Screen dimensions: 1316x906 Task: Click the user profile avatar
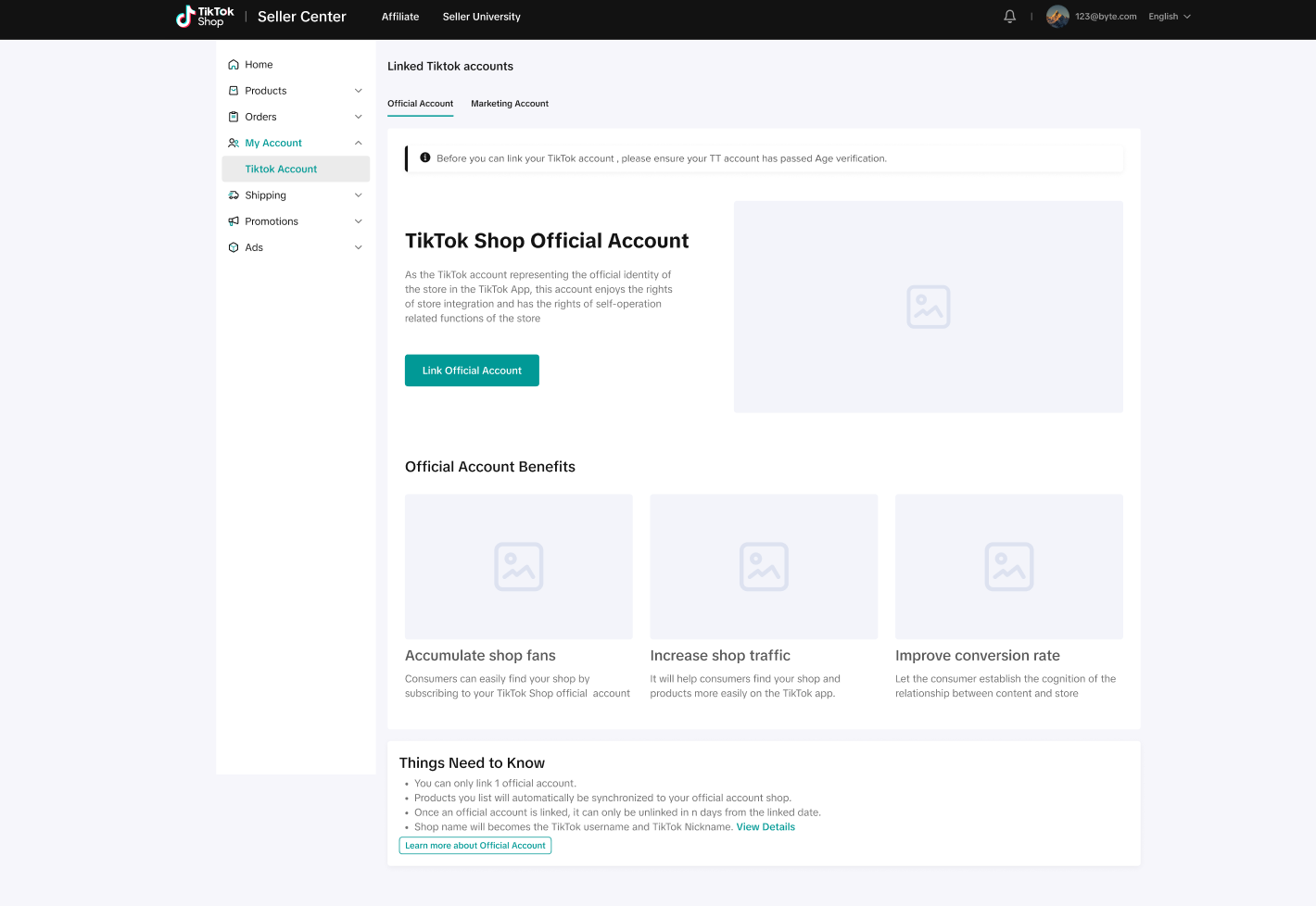point(1057,17)
